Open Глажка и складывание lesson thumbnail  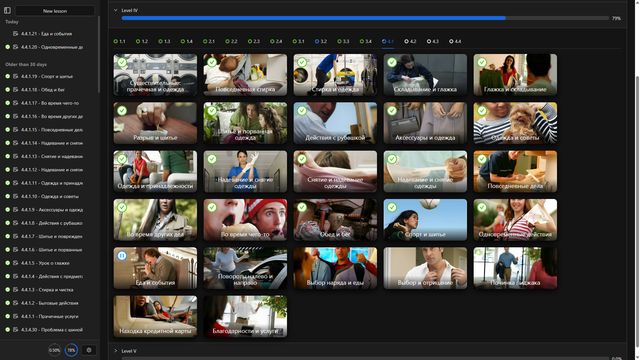[515, 74]
